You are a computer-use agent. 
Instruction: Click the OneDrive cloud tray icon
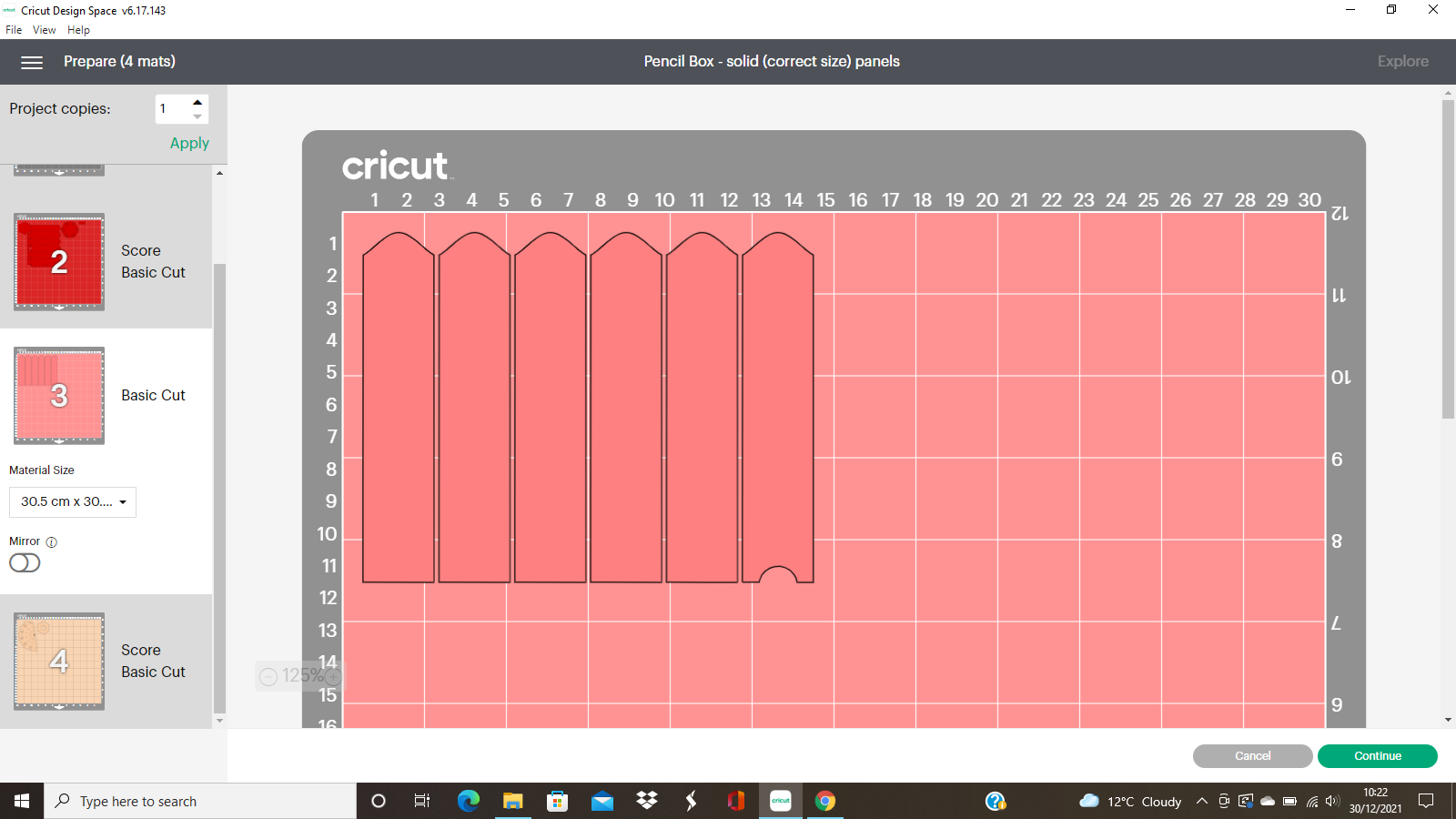1268,801
